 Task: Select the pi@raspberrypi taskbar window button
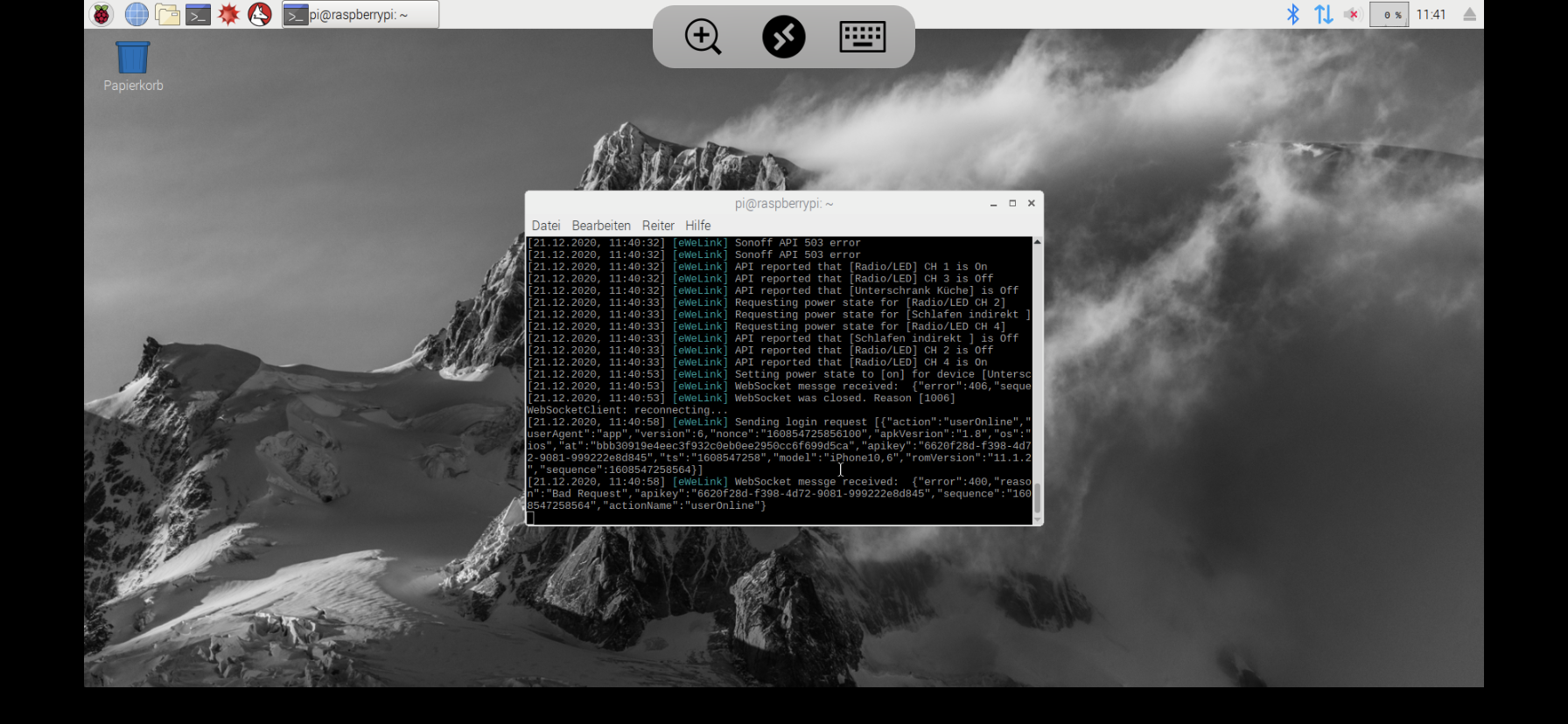click(360, 15)
